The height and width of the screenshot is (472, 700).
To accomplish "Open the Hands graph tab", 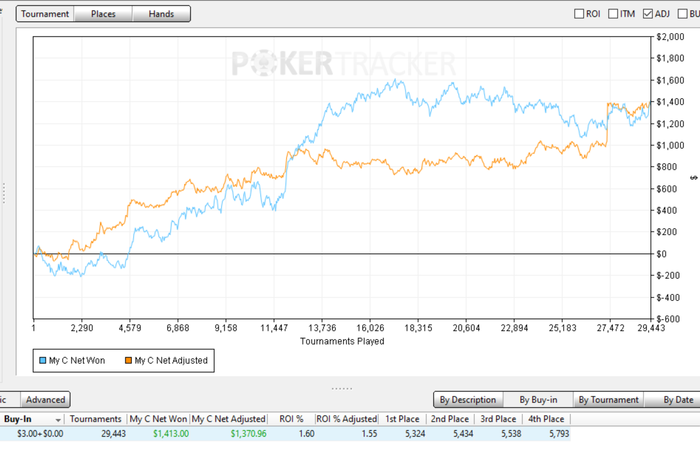I will point(161,14).
